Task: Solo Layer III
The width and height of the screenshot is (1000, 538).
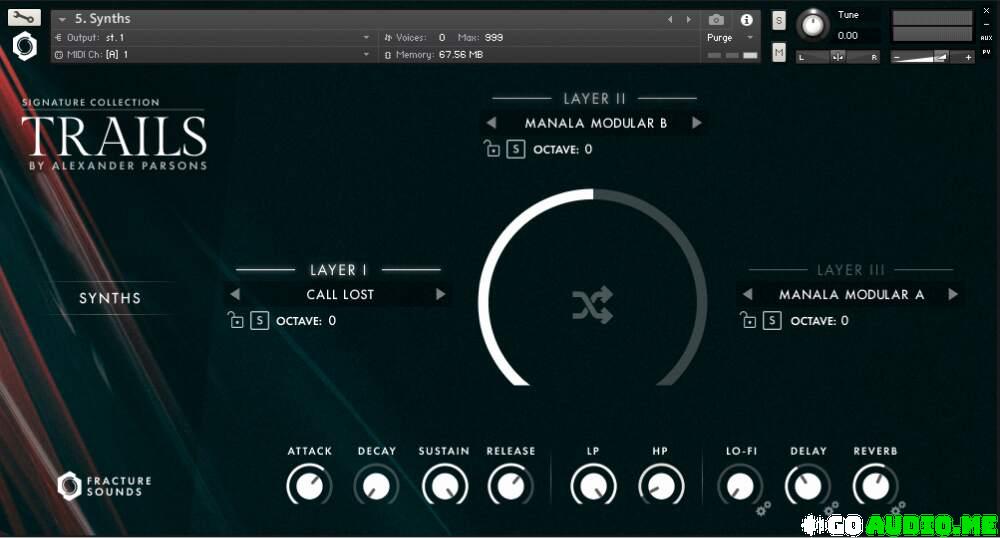Action: click(x=772, y=321)
